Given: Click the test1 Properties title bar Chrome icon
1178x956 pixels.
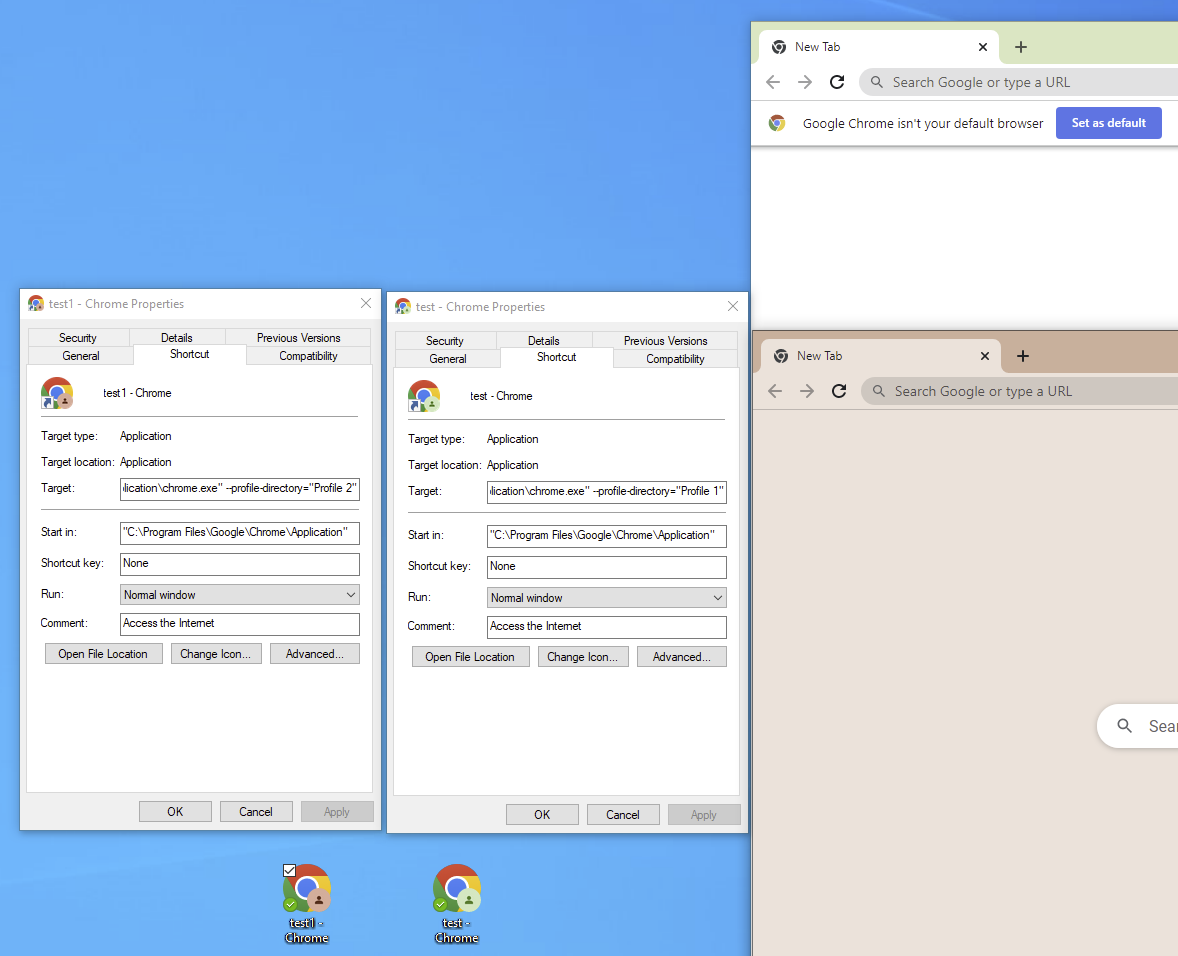Looking at the screenshot, I should click(x=36, y=303).
